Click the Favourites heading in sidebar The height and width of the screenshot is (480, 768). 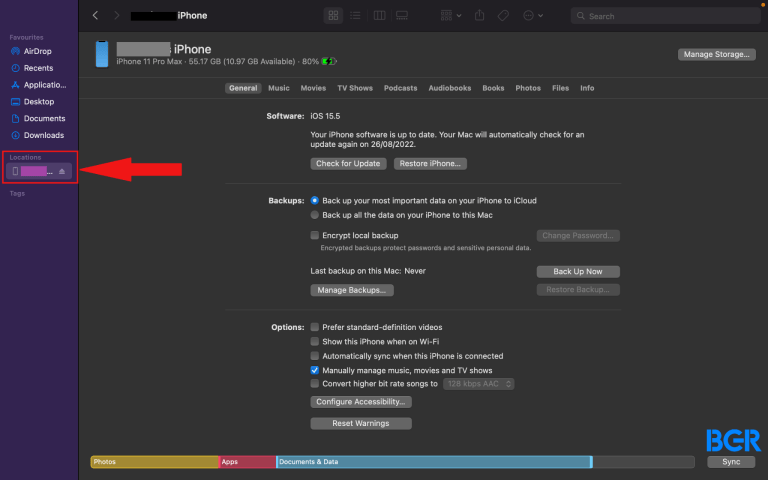pos(26,37)
